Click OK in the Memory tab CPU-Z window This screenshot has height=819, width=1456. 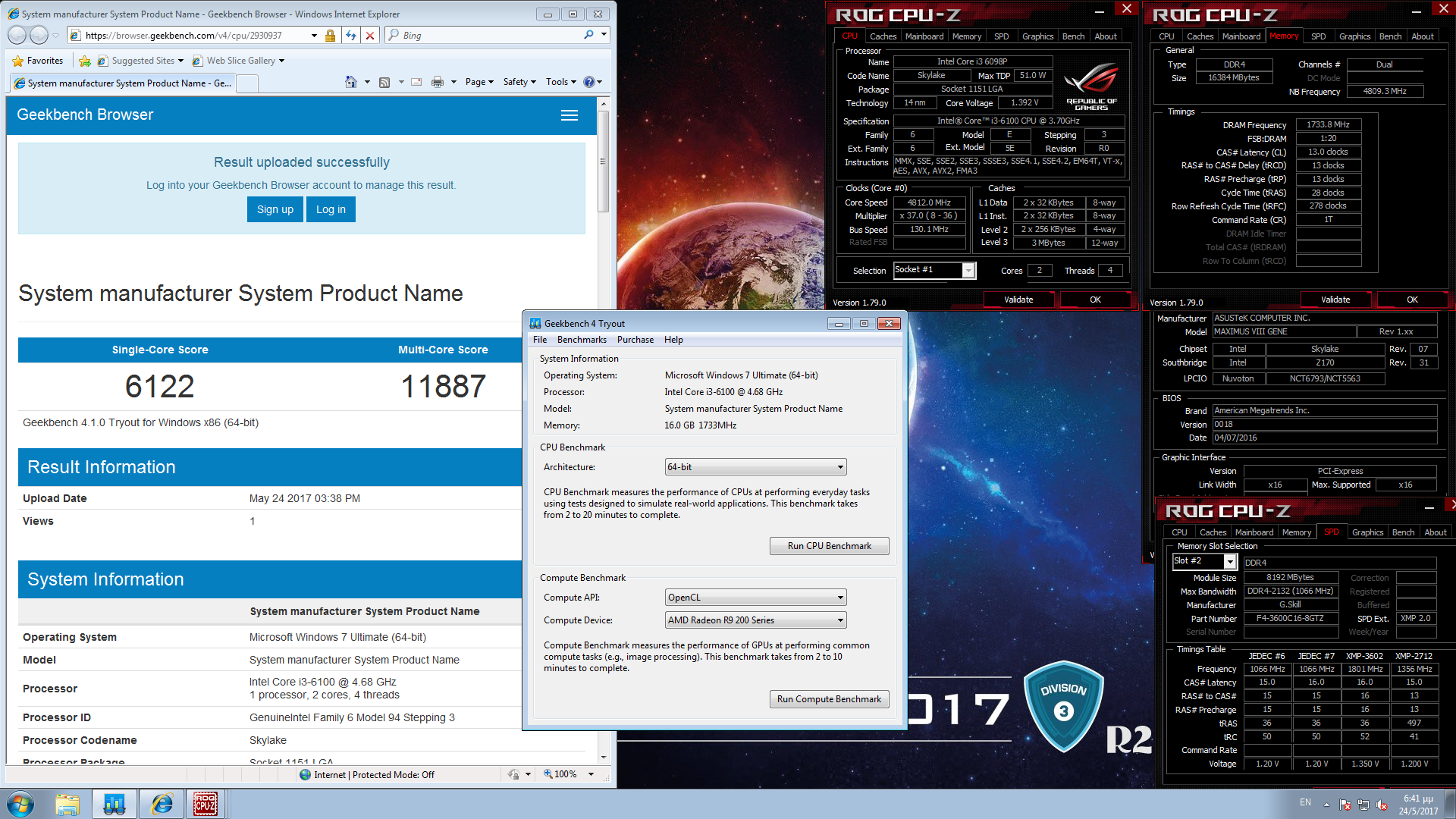coord(1412,300)
